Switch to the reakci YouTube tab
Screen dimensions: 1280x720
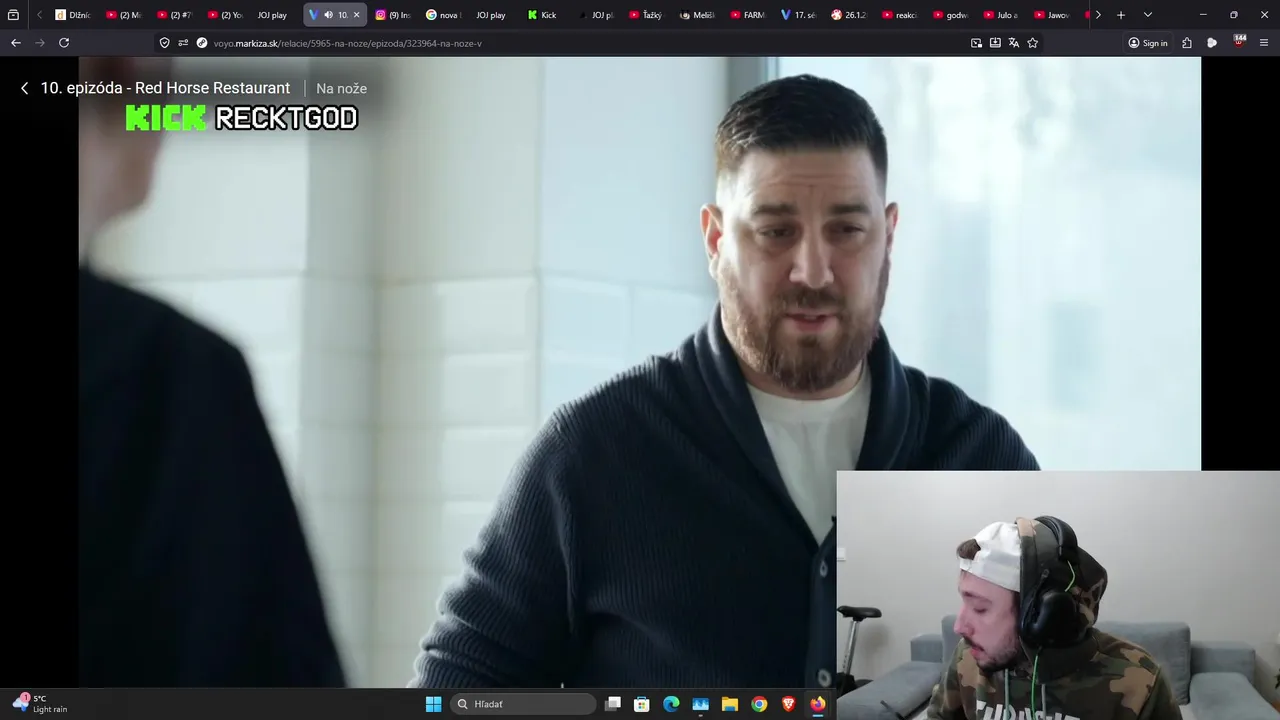[900, 15]
